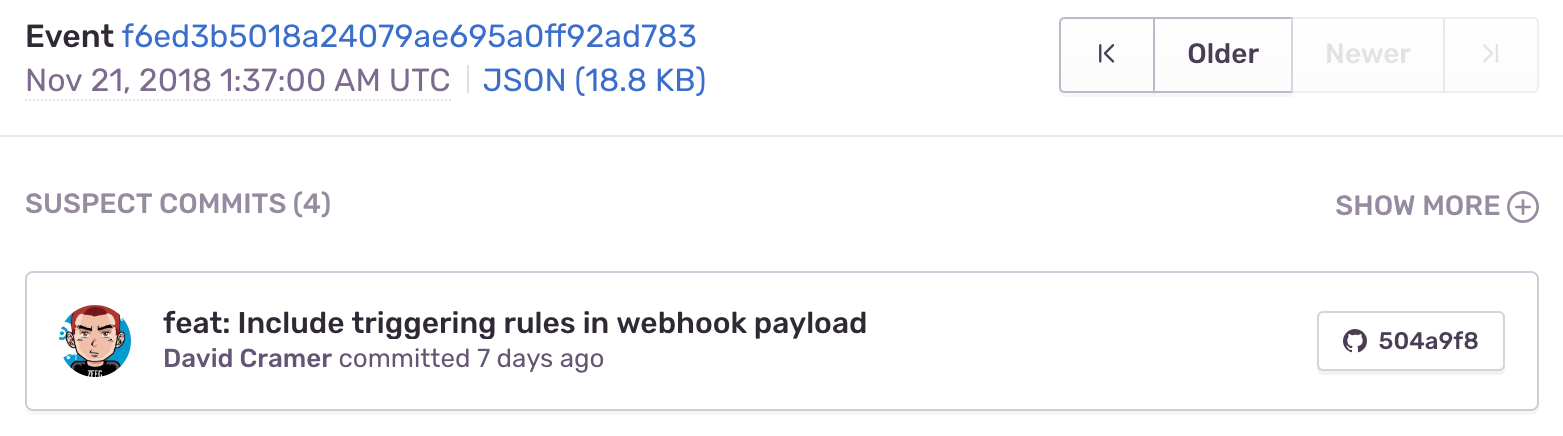Jump to the oldest event arrow
Viewport: 1563px width, 436px height.
coord(1106,55)
